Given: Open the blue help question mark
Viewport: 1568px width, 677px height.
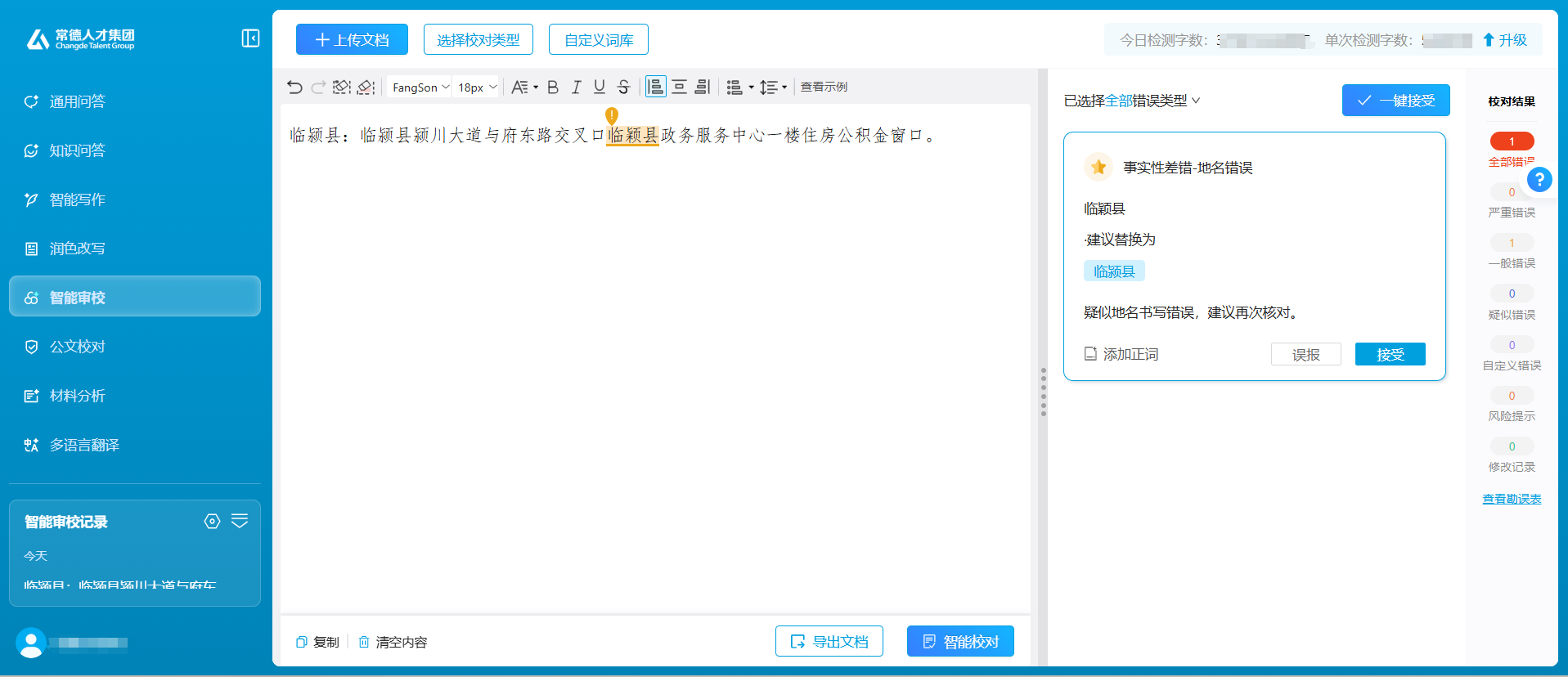Looking at the screenshot, I should pos(1539,179).
